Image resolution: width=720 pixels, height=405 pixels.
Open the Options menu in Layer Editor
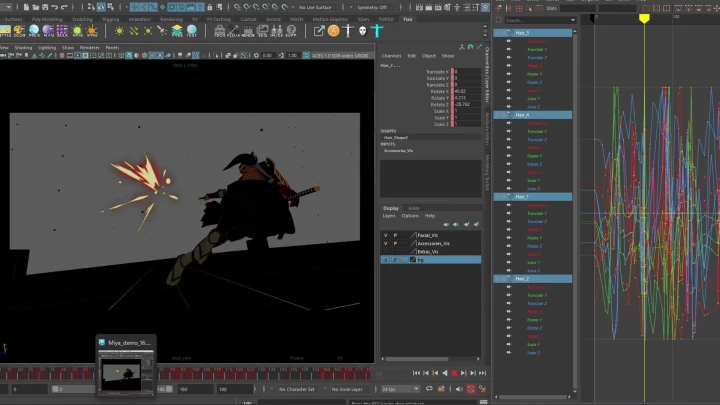(x=410, y=216)
